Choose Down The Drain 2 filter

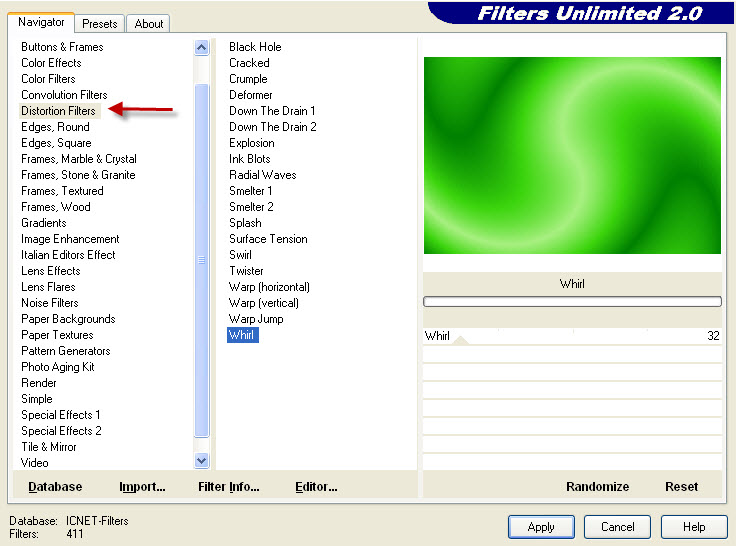(x=273, y=127)
